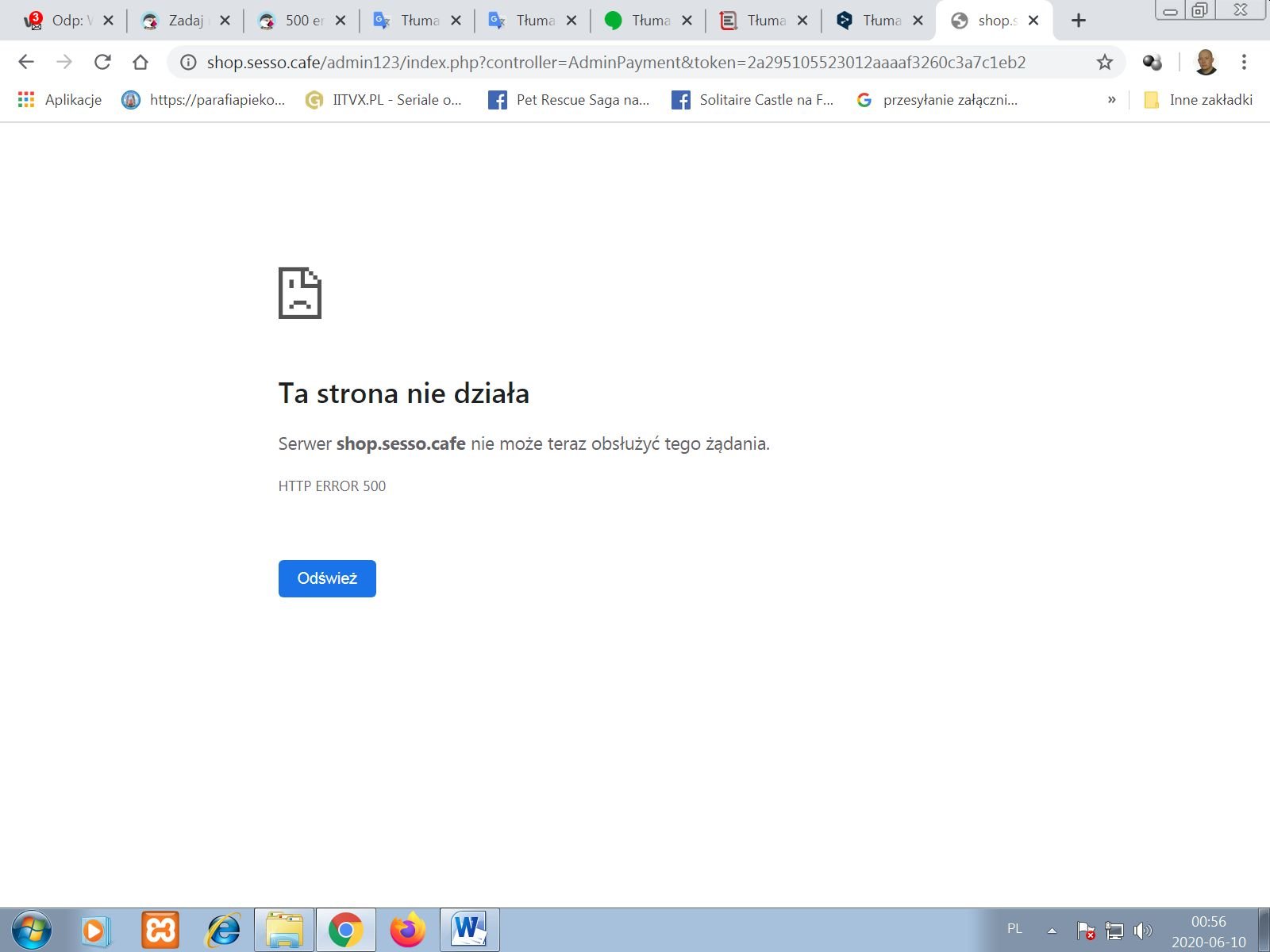This screenshot has width=1270, height=952.
Task: Open the Solitaire Castle bookmark
Action: [752, 100]
